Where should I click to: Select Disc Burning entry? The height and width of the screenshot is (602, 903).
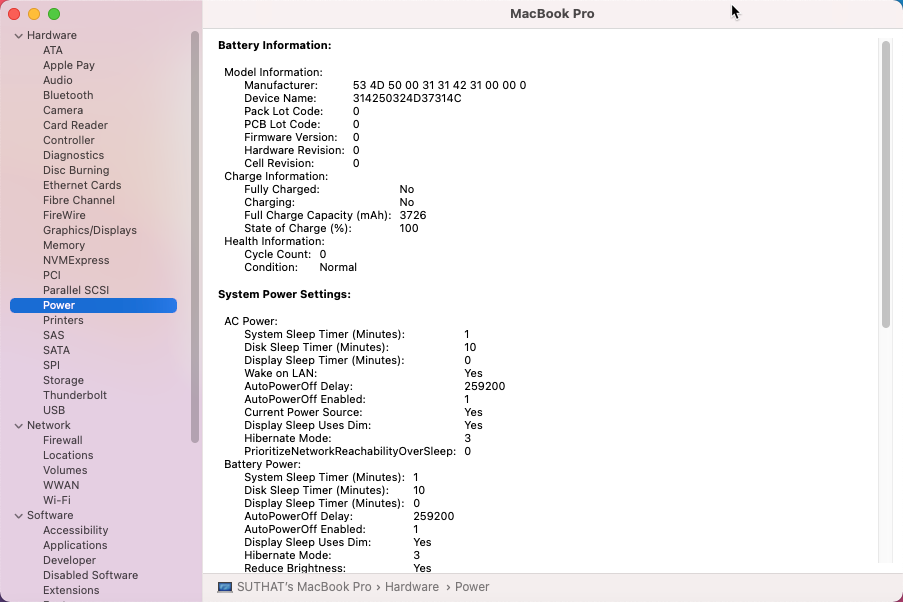pyautogui.click(x=76, y=170)
